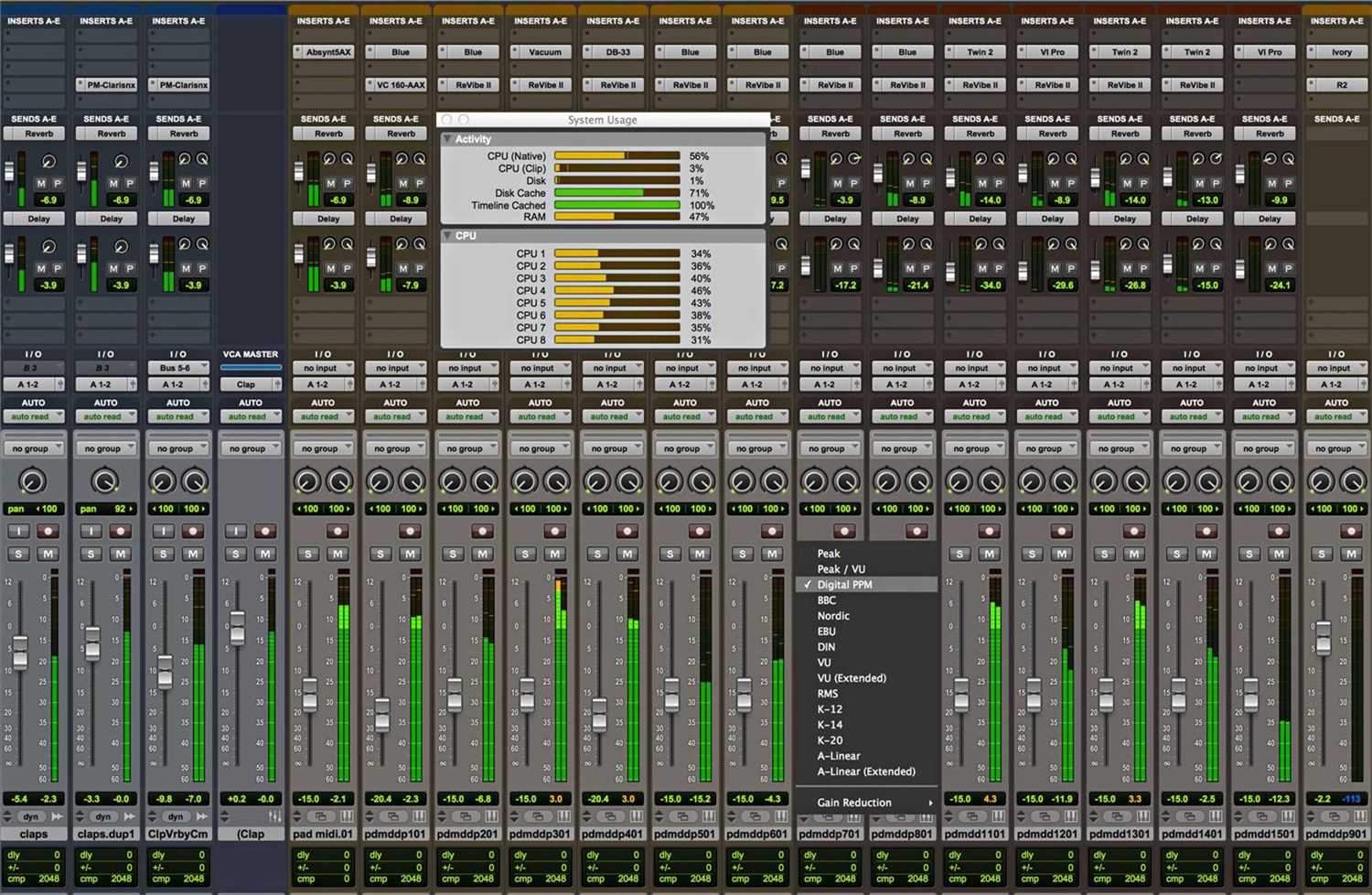Select the K-14 meter type
The width and height of the screenshot is (1372, 895).
click(x=830, y=725)
